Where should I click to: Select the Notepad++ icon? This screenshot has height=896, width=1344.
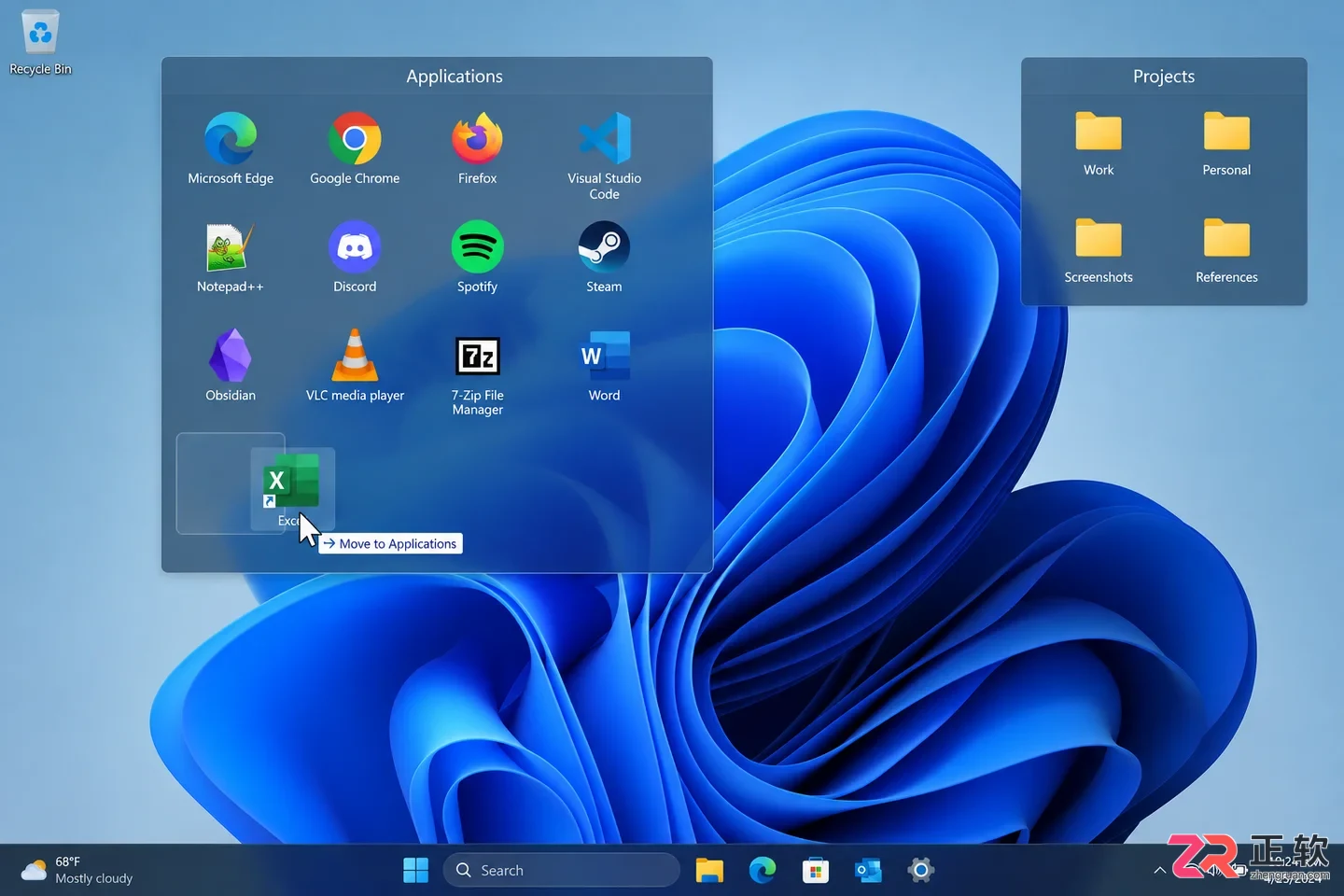point(231,247)
